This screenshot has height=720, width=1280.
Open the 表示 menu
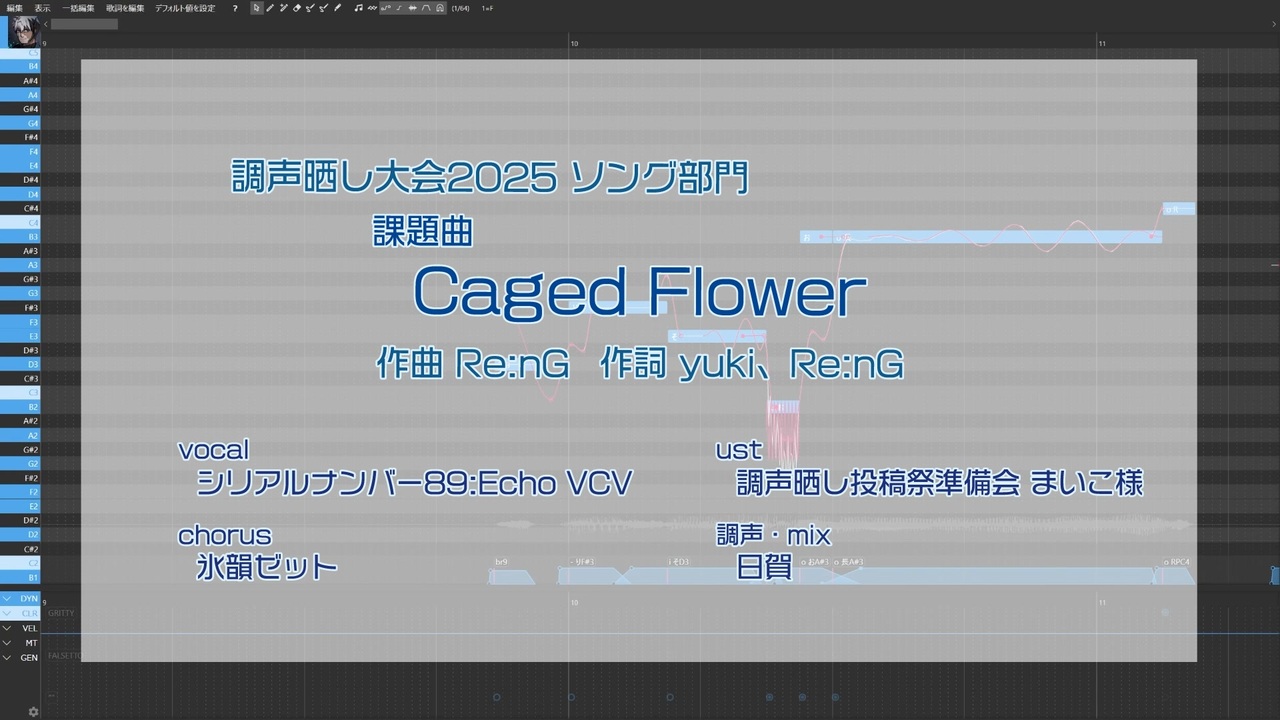(43, 8)
